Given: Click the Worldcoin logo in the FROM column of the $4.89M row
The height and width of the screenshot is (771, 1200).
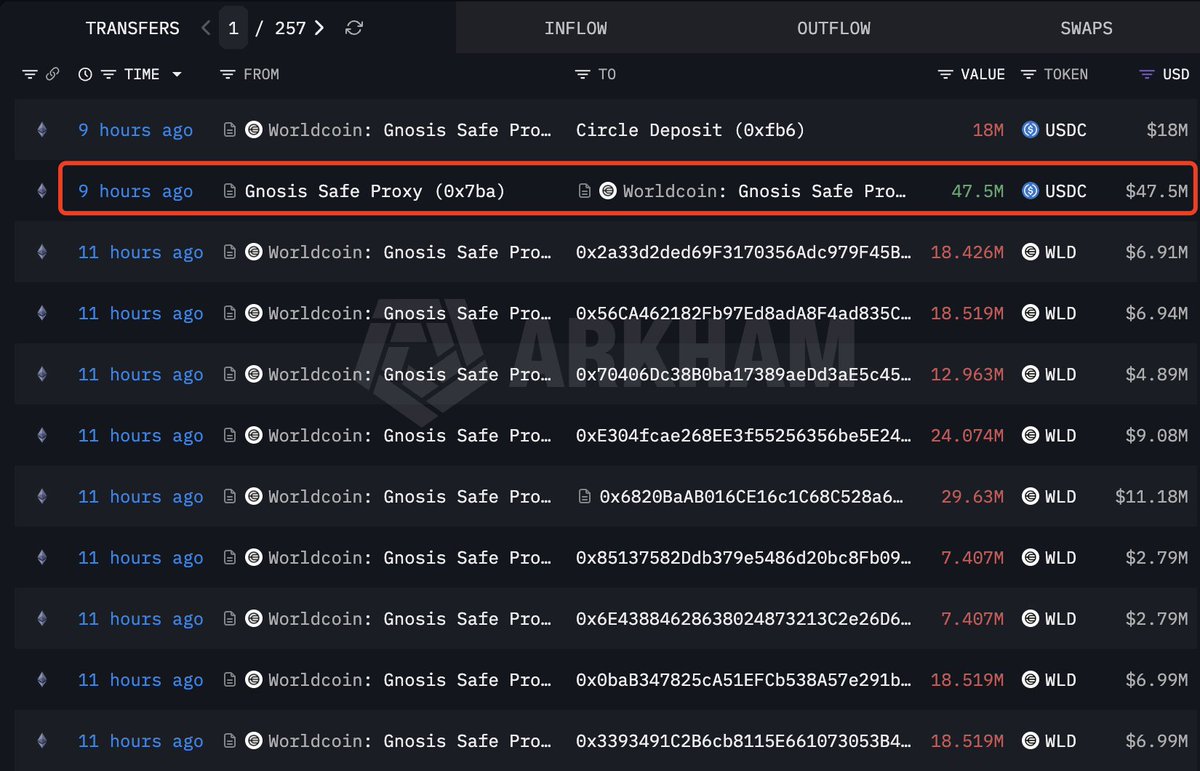Looking at the screenshot, I should click(254, 374).
